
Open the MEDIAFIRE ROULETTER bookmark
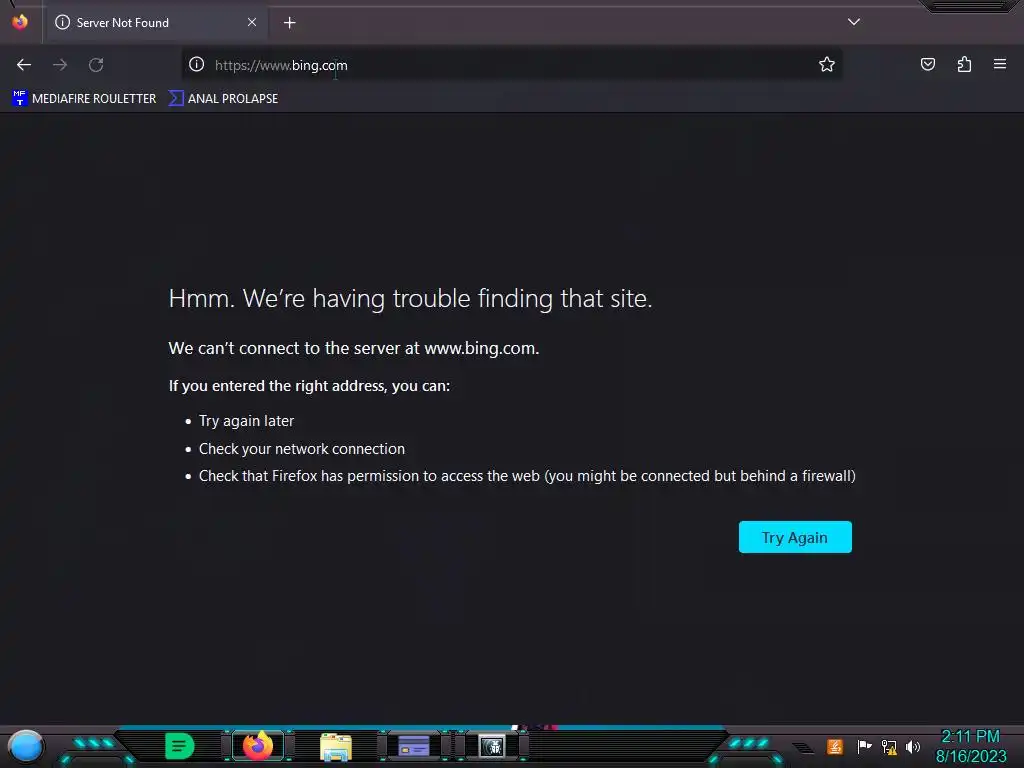pos(84,99)
